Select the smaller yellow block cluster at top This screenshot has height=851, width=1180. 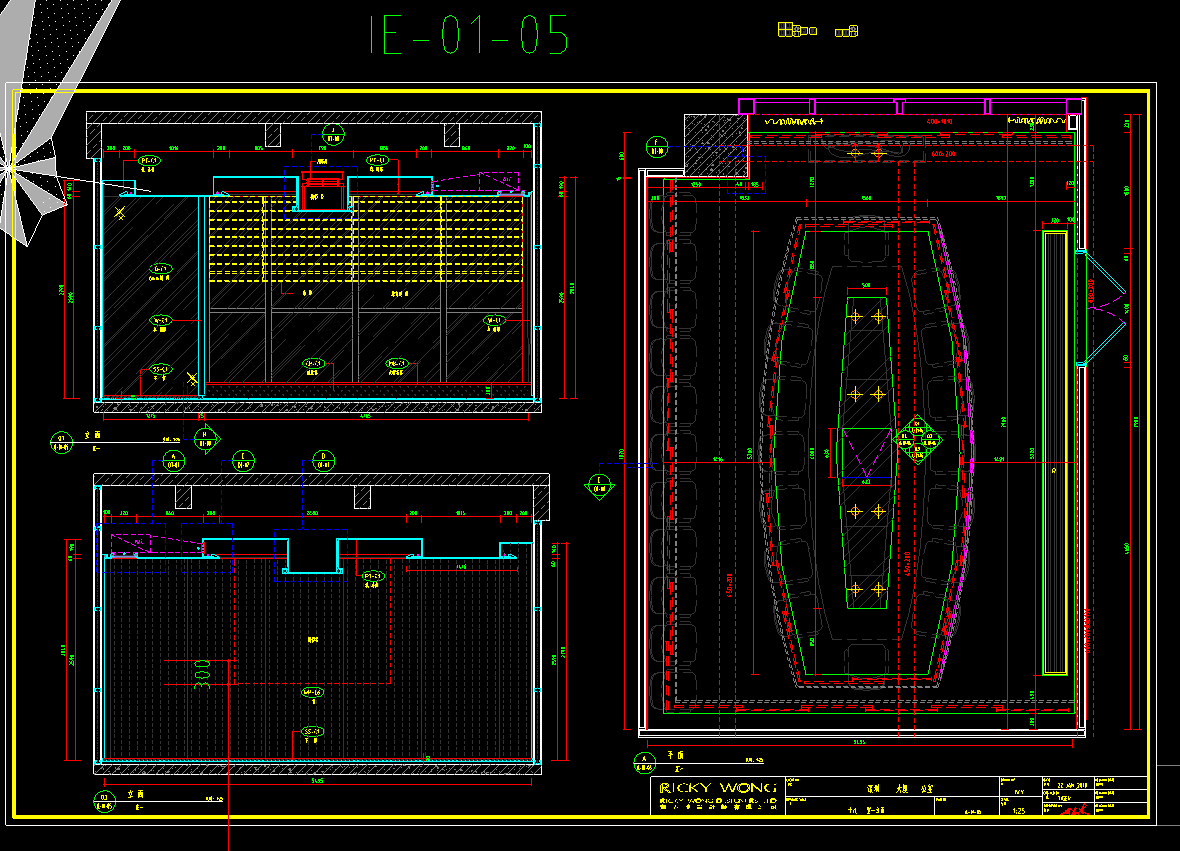click(847, 31)
